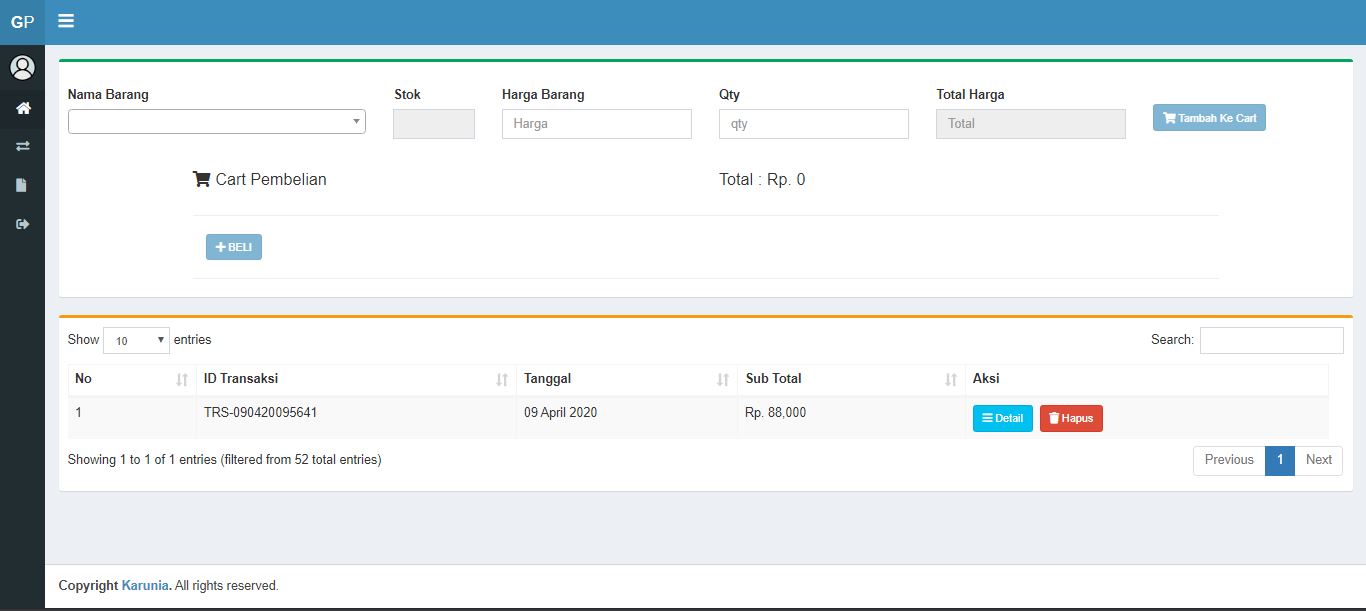Screen dimensions: 1366x611
Task: Click the GP logo in the top corner
Action: [x=22, y=20]
